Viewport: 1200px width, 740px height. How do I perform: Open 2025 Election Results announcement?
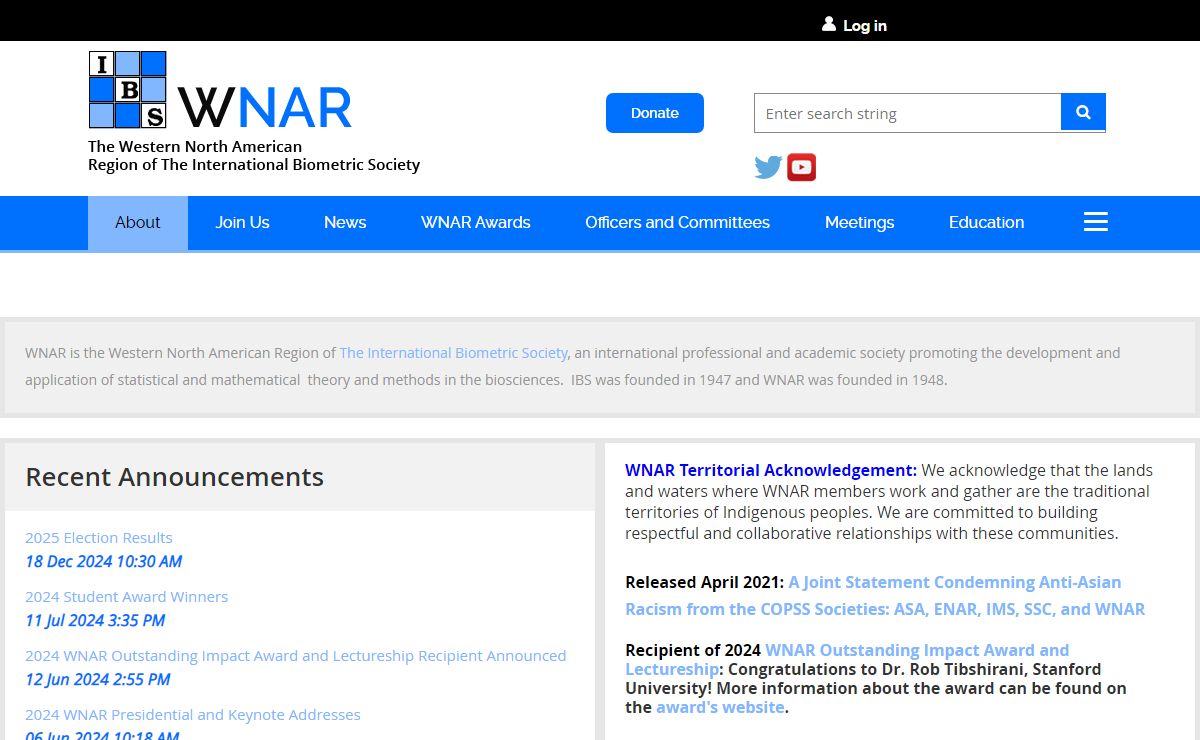click(x=99, y=538)
